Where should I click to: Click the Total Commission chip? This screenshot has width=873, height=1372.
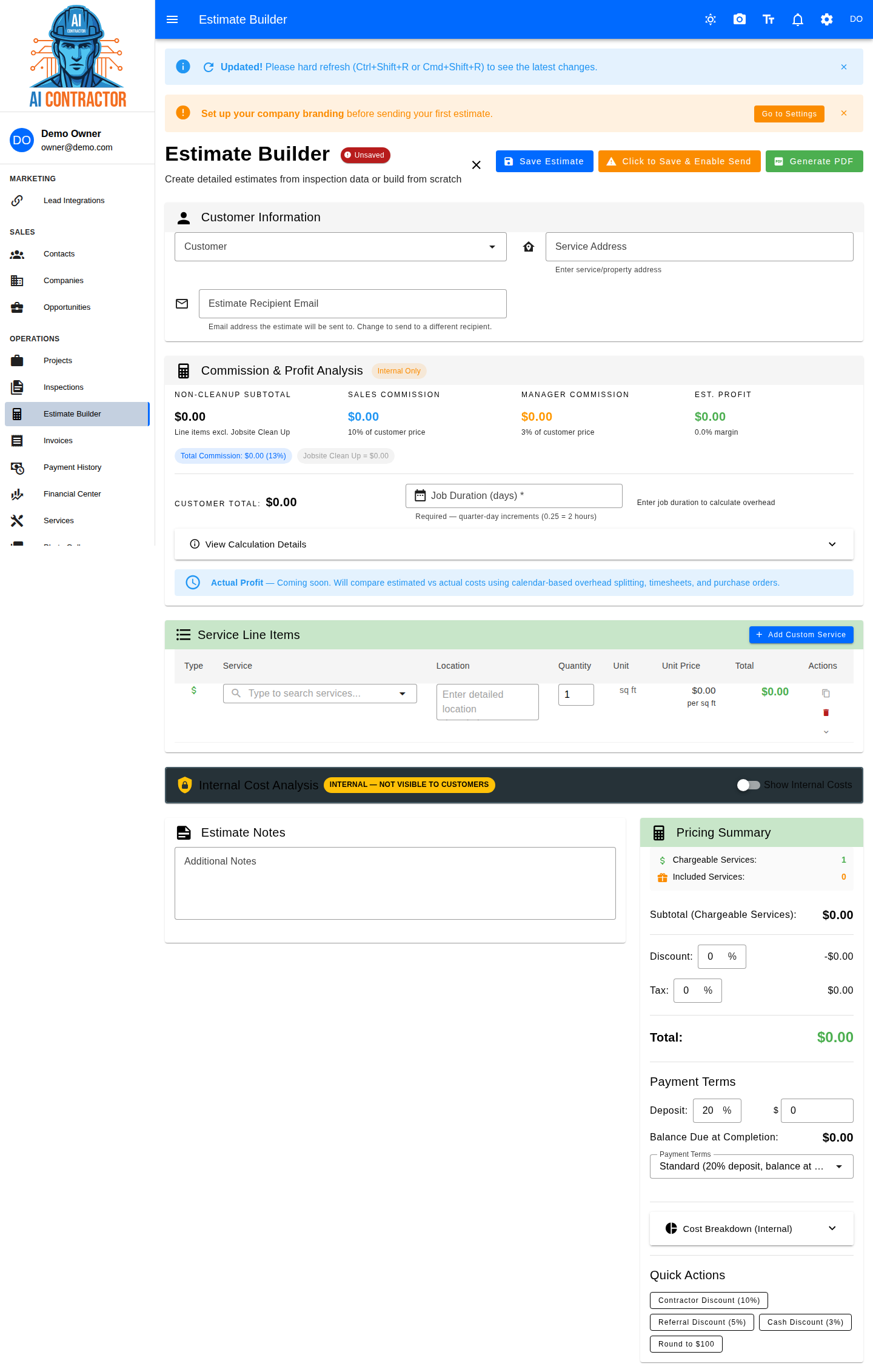pyautogui.click(x=233, y=456)
